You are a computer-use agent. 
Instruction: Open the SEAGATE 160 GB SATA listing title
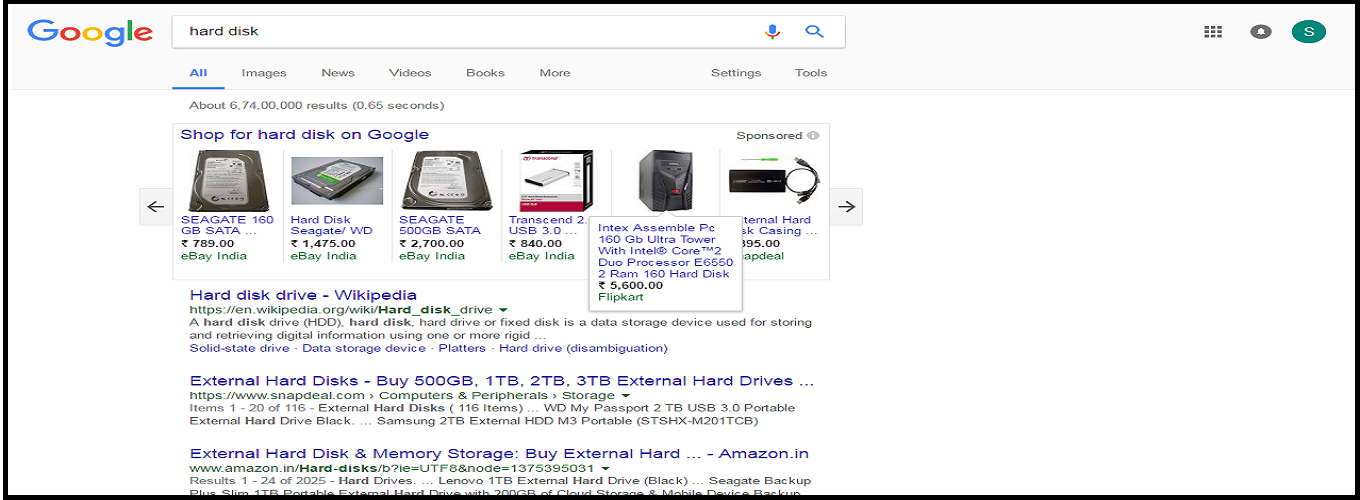(x=227, y=225)
